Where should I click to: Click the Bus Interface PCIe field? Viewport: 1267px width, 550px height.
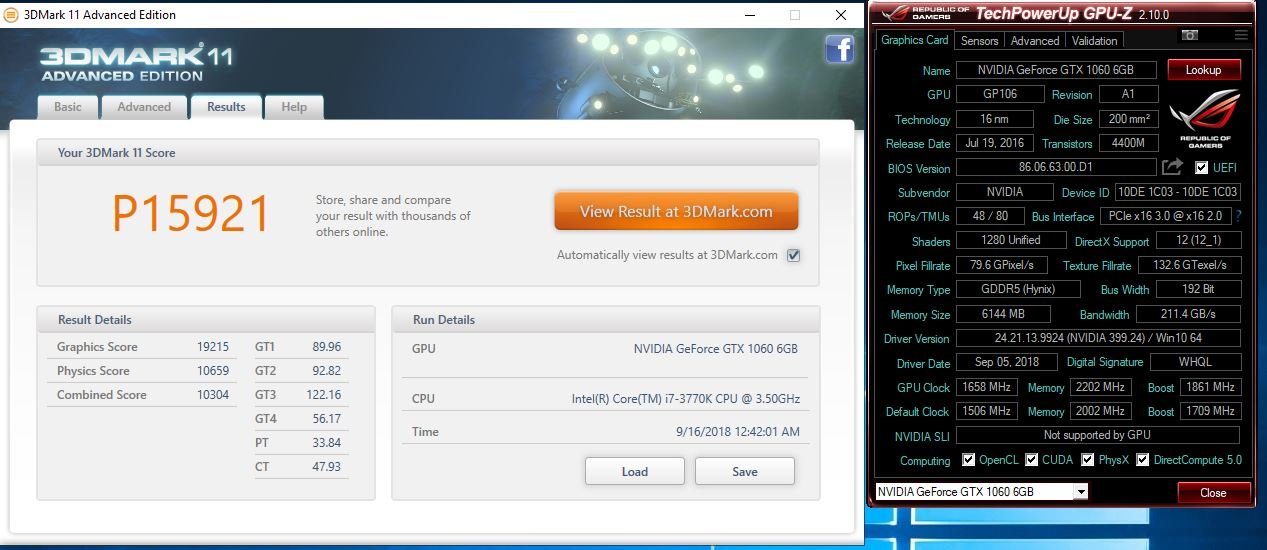(1166, 216)
